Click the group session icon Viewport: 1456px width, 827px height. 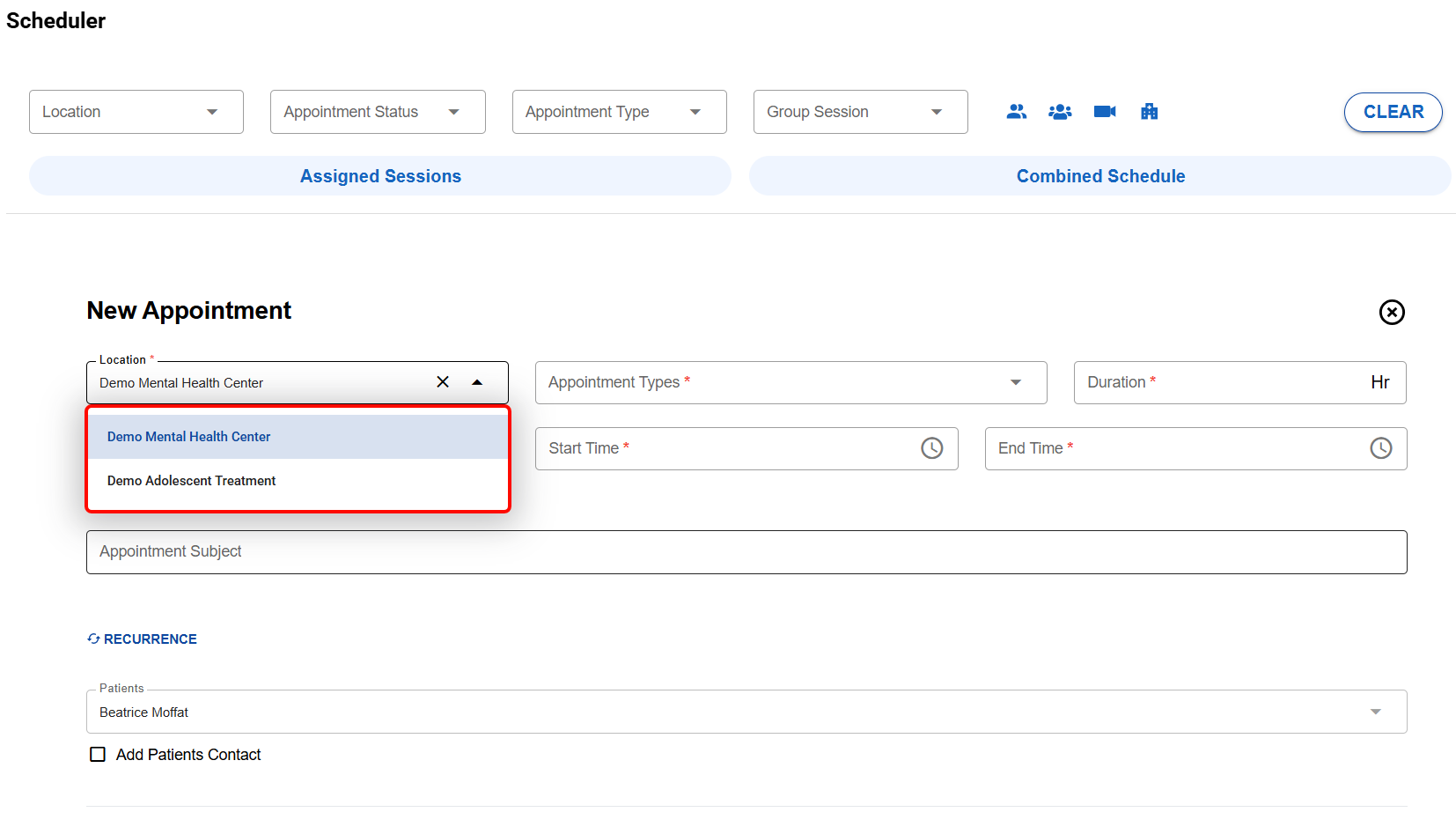(x=1060, y=112)
